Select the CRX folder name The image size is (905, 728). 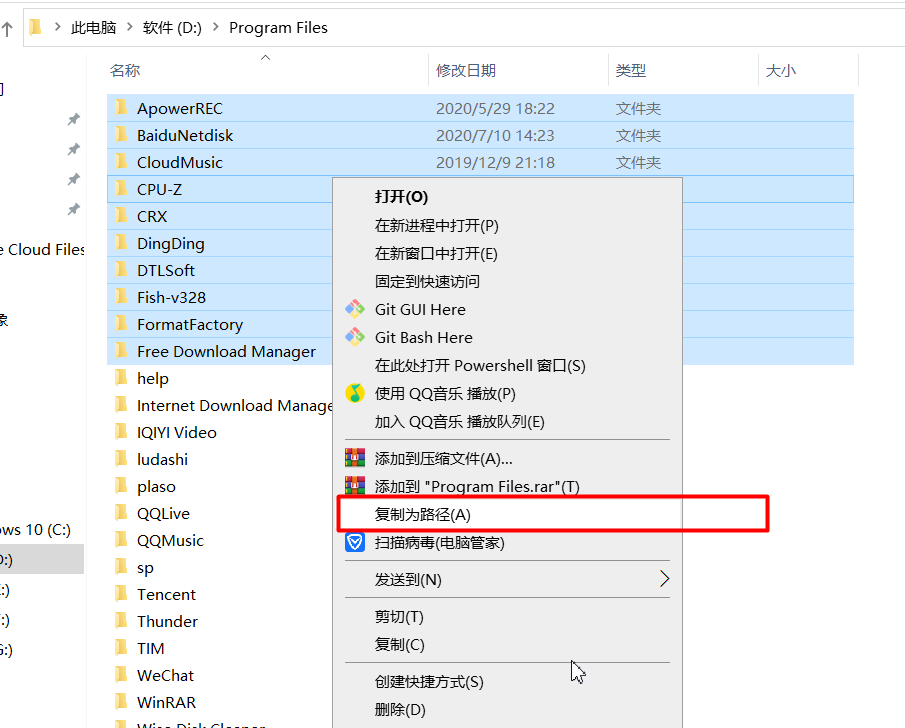click(x=152, y=216)
